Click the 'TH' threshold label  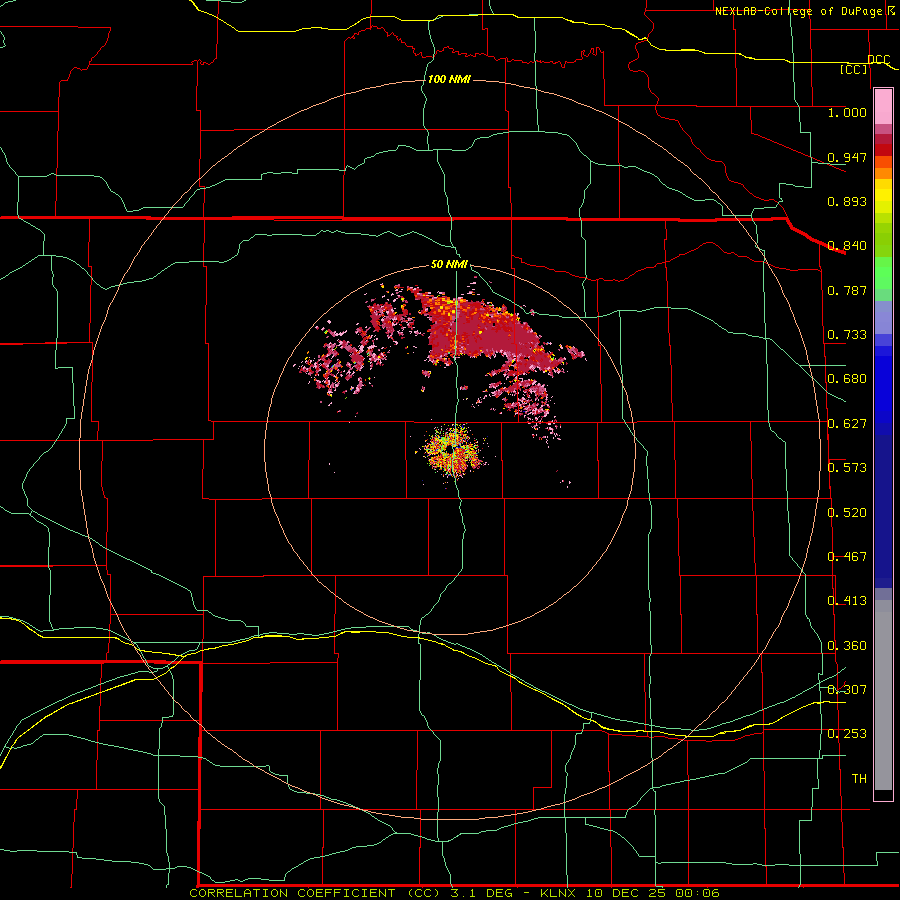(859, 779)
